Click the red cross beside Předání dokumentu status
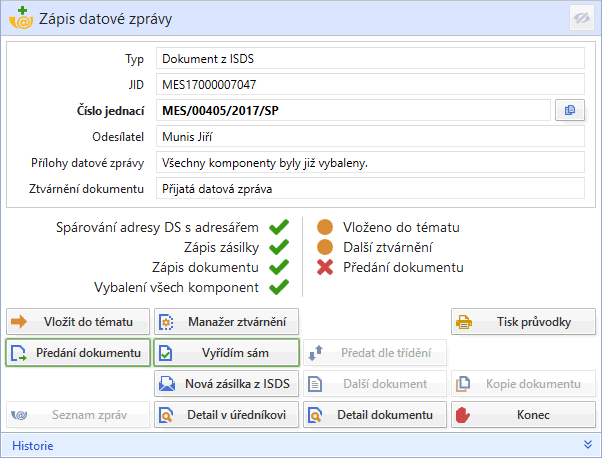Viewport: 602px width, 458px height. (x=324, y=267)
